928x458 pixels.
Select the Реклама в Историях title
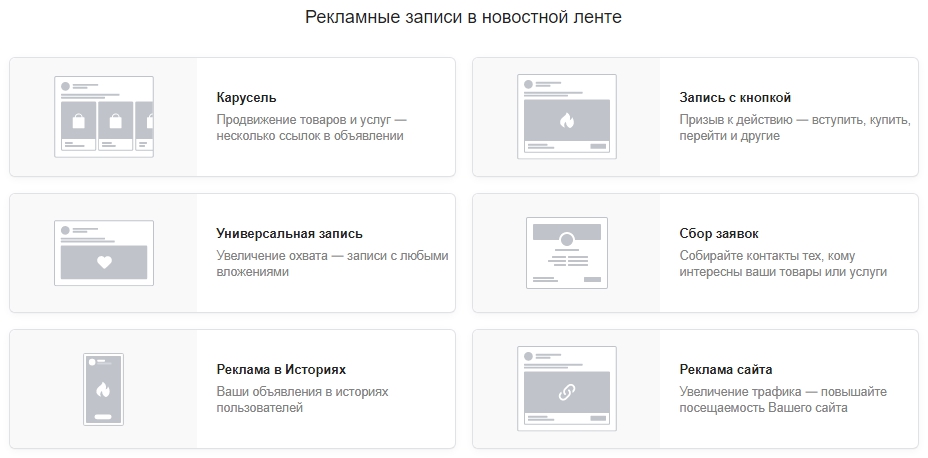[x=281, y=370]
